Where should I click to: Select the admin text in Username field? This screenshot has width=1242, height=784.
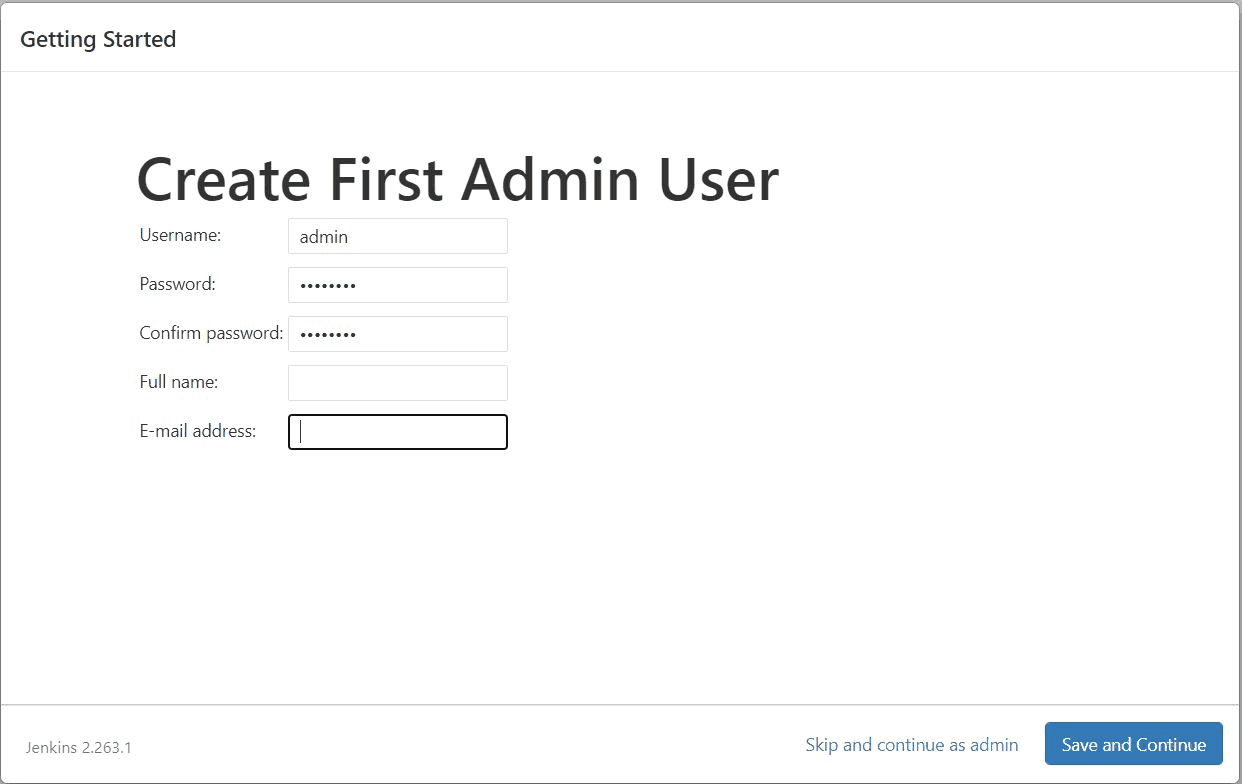[x=323, y=236]
